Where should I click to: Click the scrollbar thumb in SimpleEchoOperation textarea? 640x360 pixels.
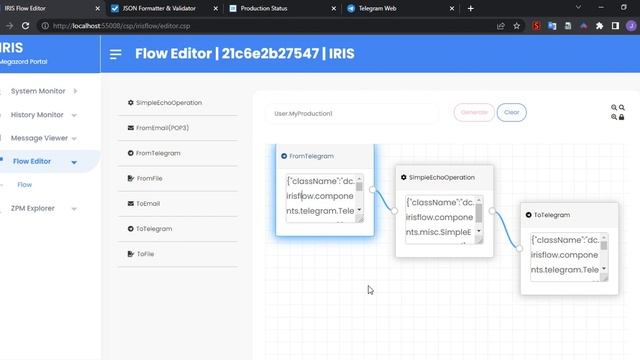coord(479,213)
